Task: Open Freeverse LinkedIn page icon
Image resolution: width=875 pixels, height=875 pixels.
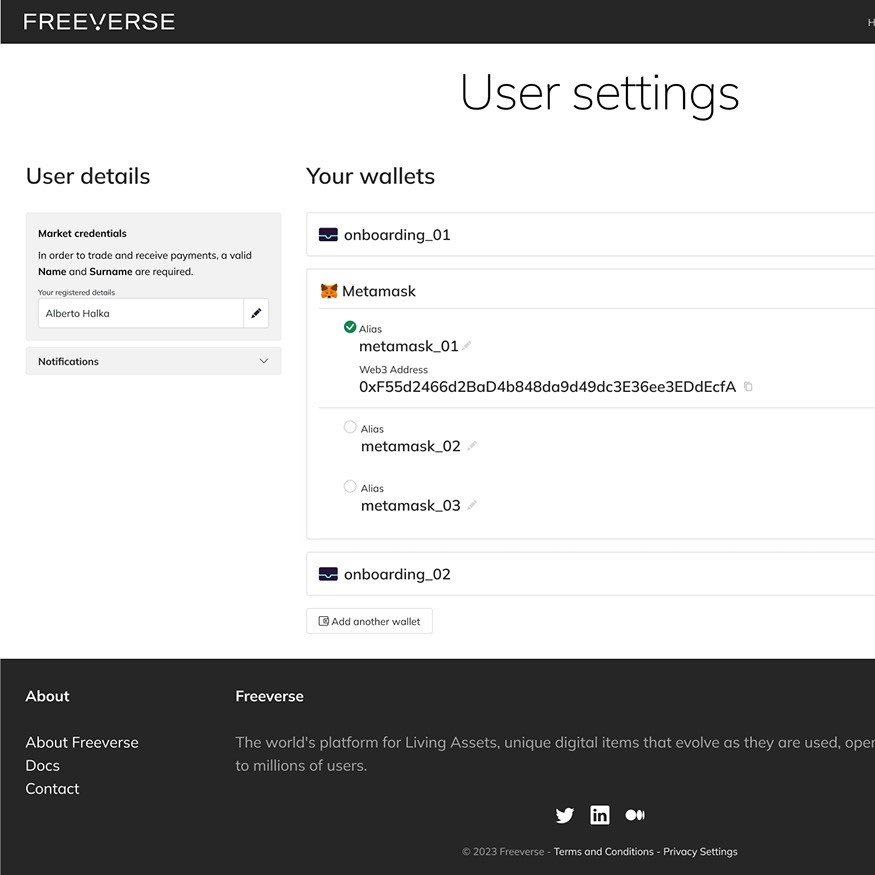Action: tap(600, 815)
